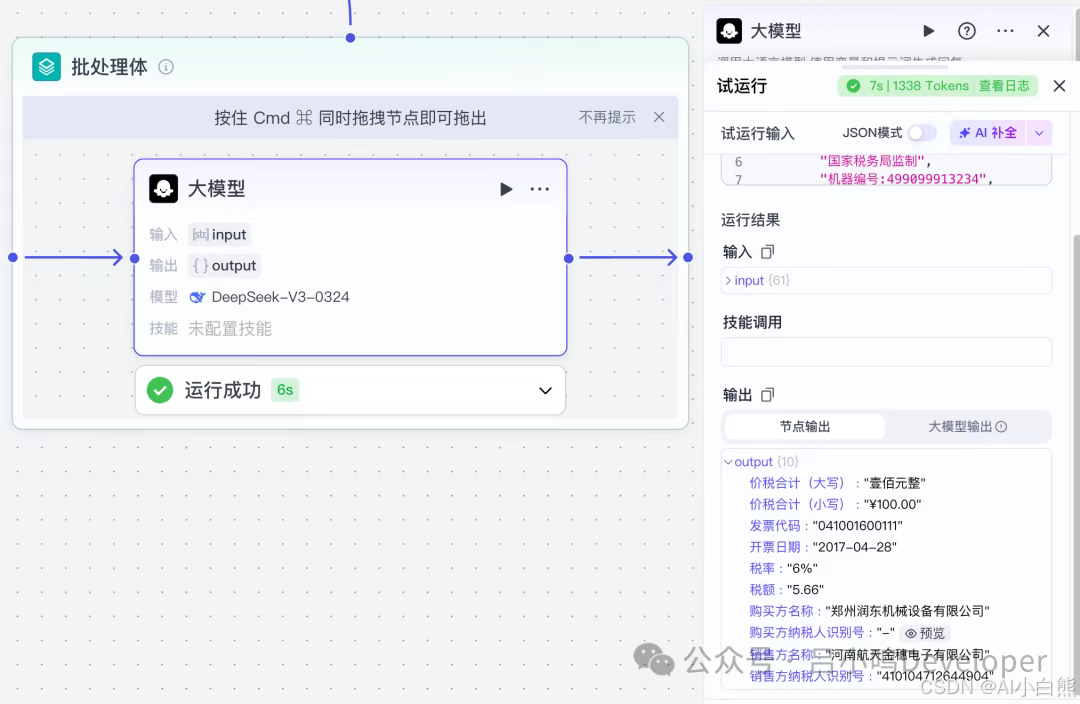Select the input variable tag in node
Image resolution: width=1080 pixels, height=704 pixels.
(x=220, y=234)
